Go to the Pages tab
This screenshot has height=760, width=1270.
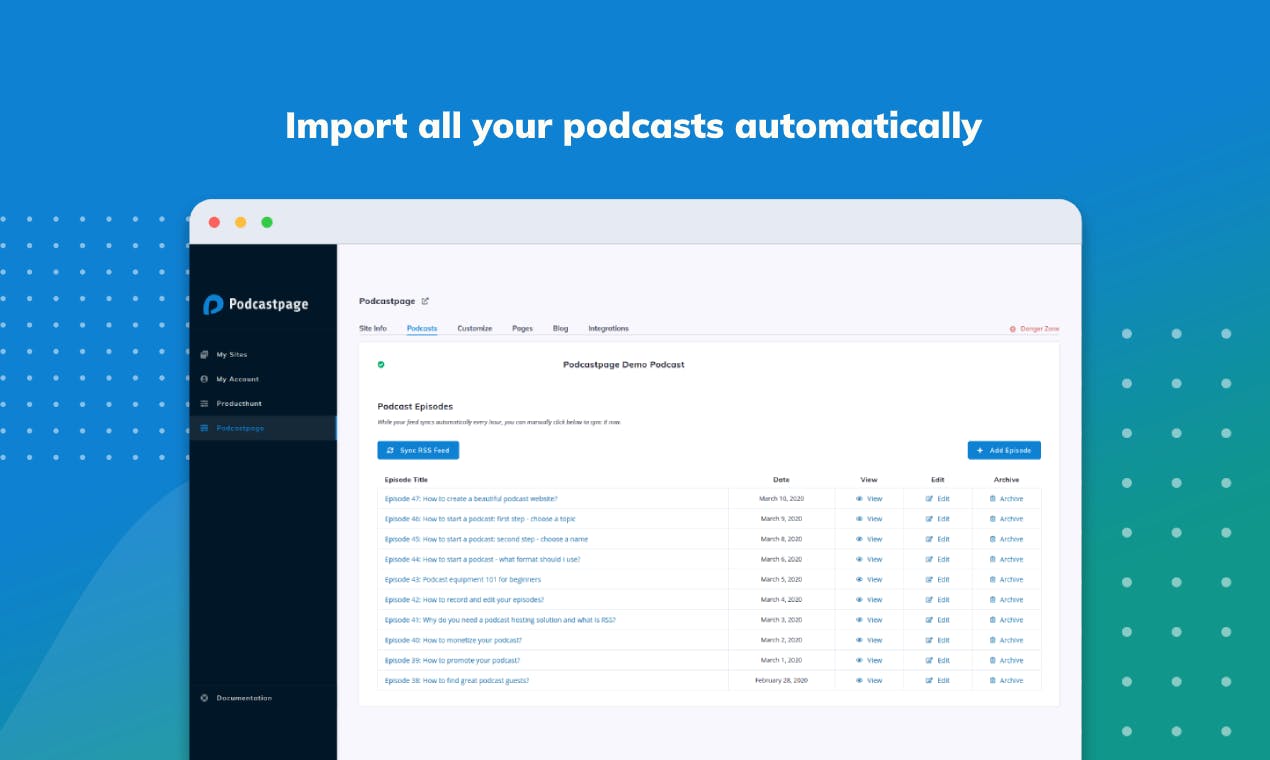tap(522, 328)
